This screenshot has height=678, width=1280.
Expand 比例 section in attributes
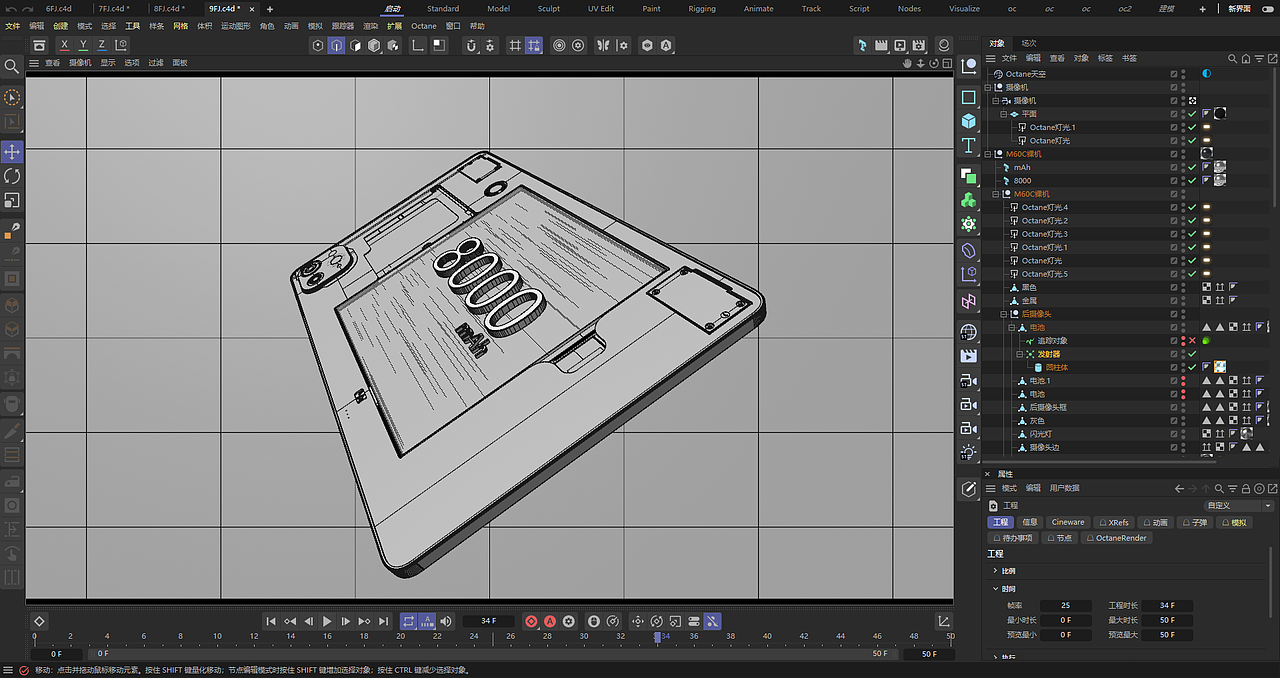click(x=996, y=571)
